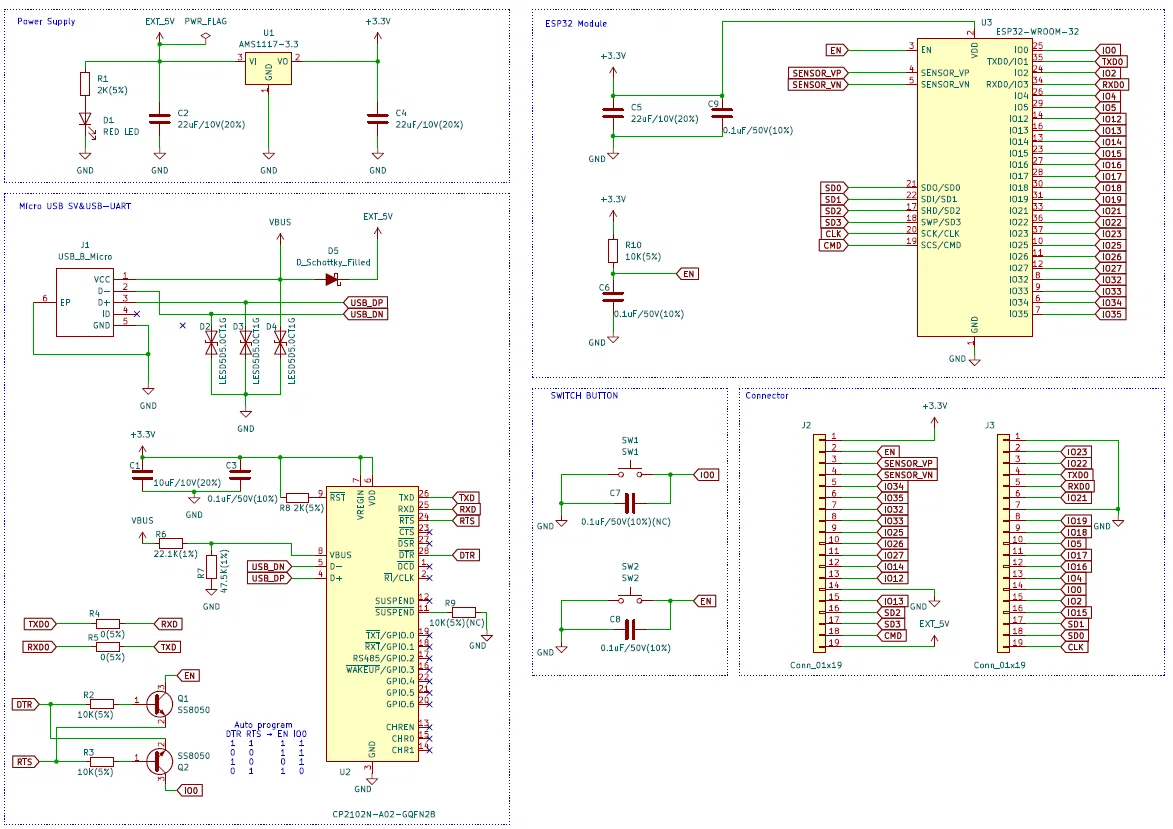Select the U2 CP2102N chip body
1173x829 pixels.
pos(372,622)
